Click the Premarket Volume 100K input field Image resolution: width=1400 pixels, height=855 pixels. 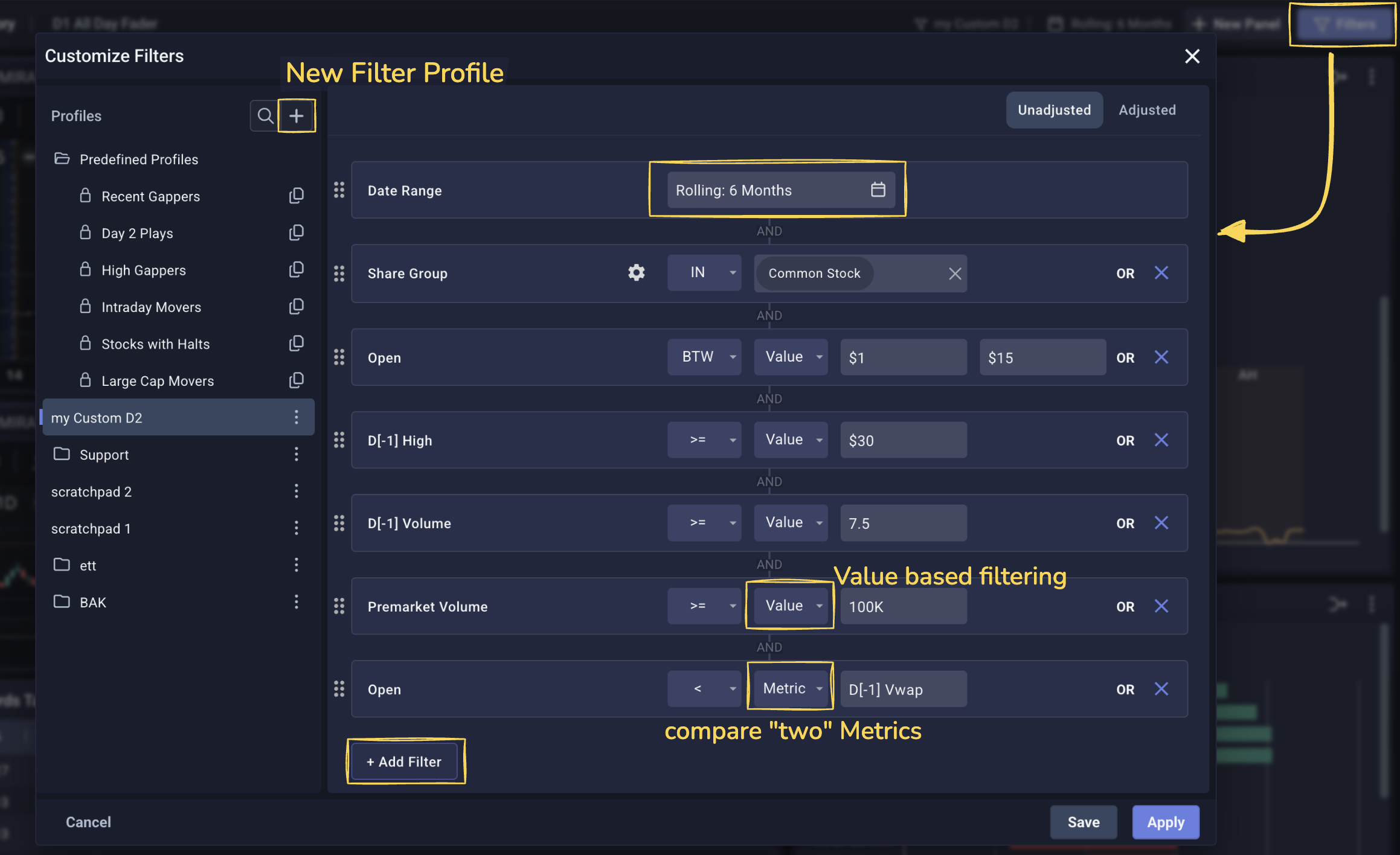[x=902, y=606]
